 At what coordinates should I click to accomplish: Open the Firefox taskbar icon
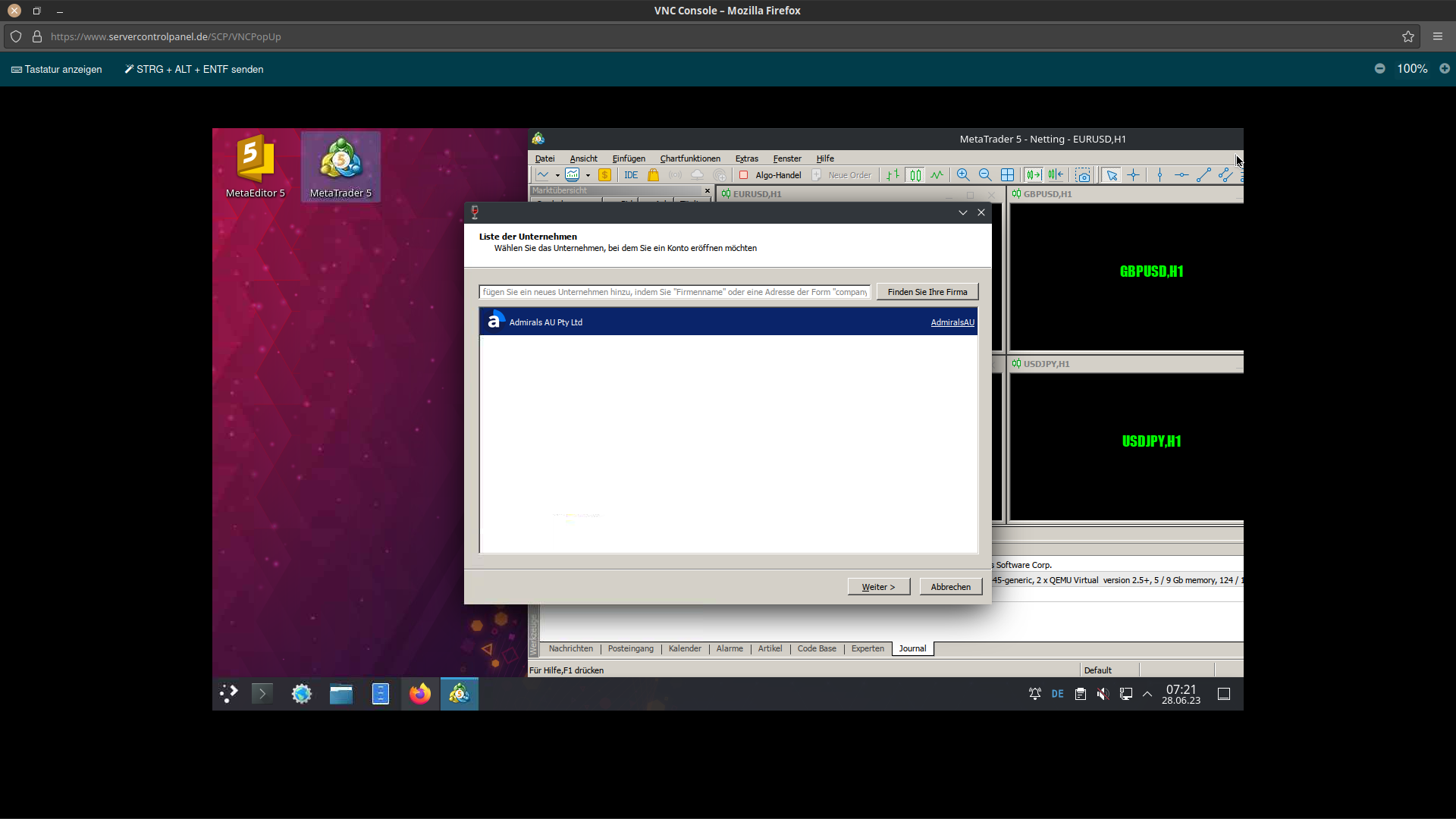tap(420, 694)
